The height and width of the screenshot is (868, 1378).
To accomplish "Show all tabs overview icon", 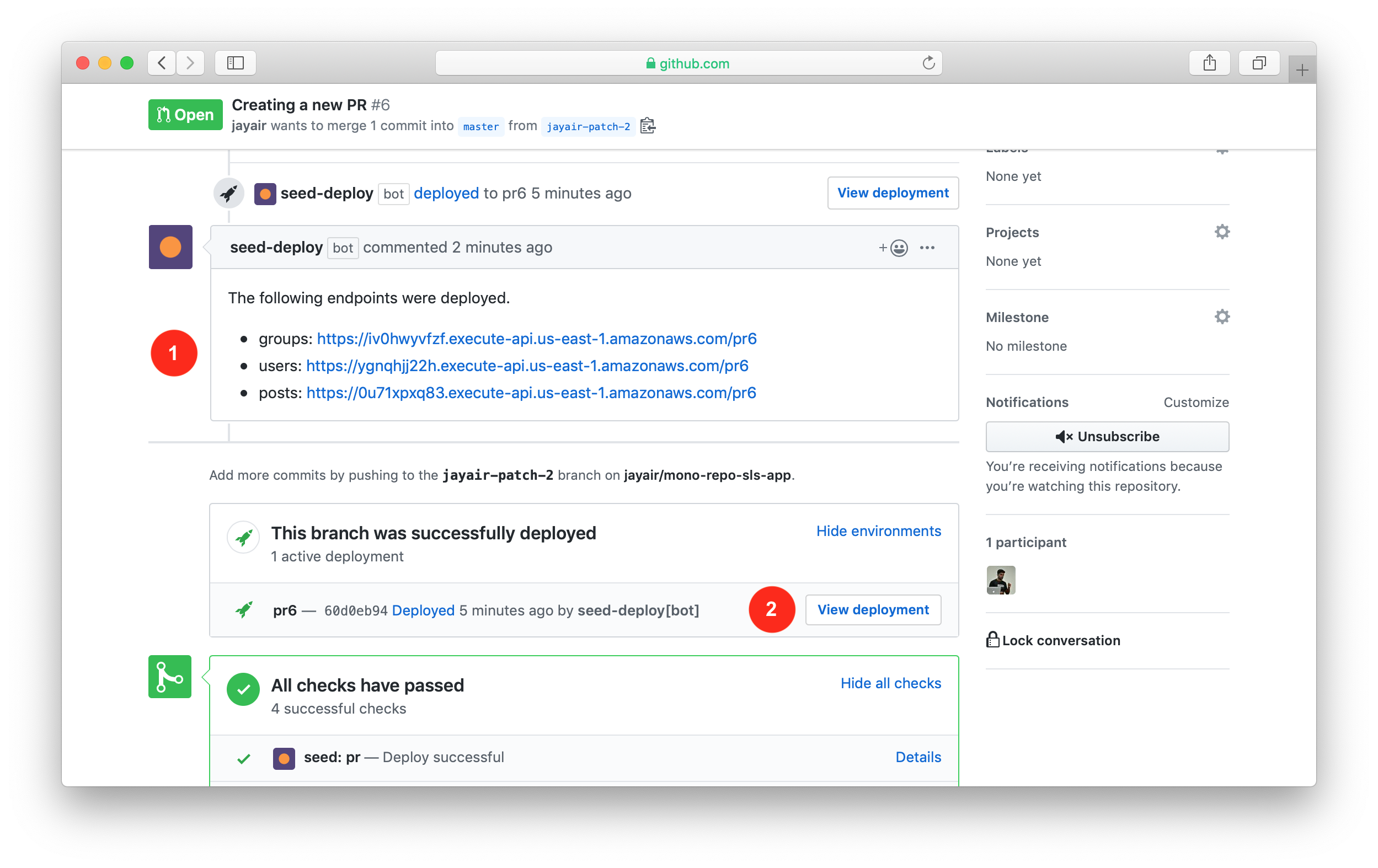I will coord(1259,63).
